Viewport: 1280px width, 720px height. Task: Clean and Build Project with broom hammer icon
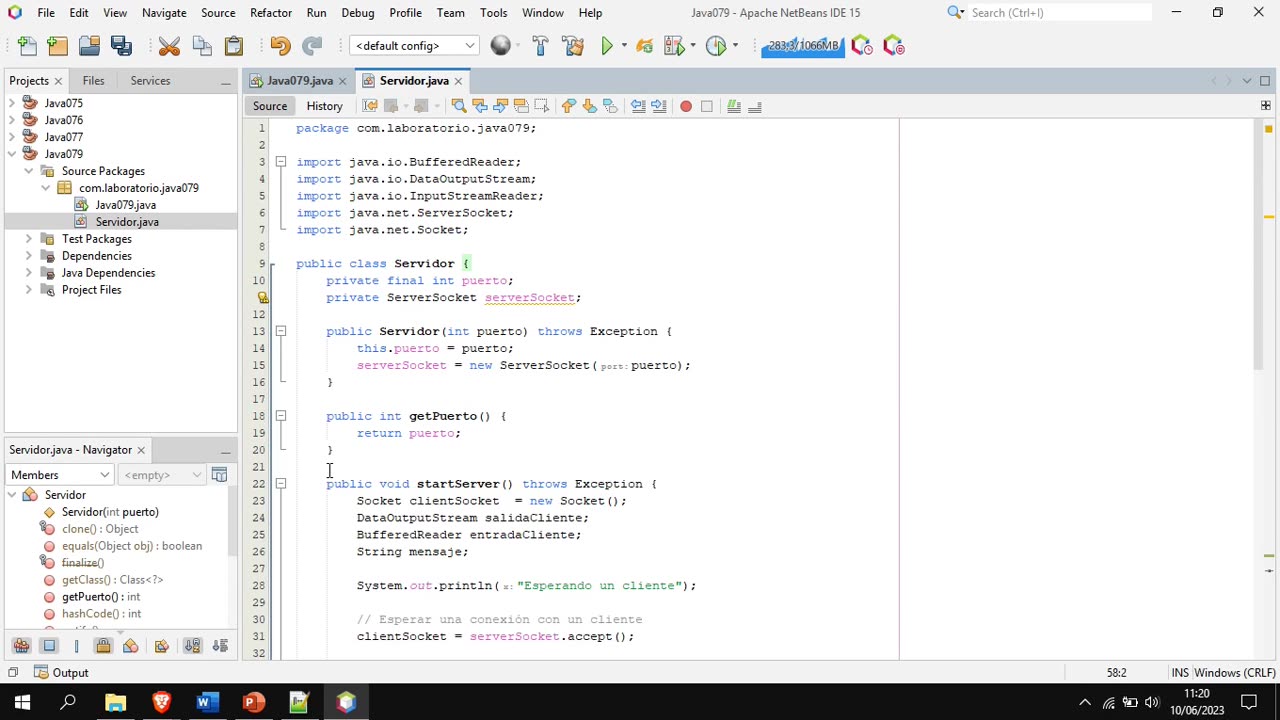point(573,46)
